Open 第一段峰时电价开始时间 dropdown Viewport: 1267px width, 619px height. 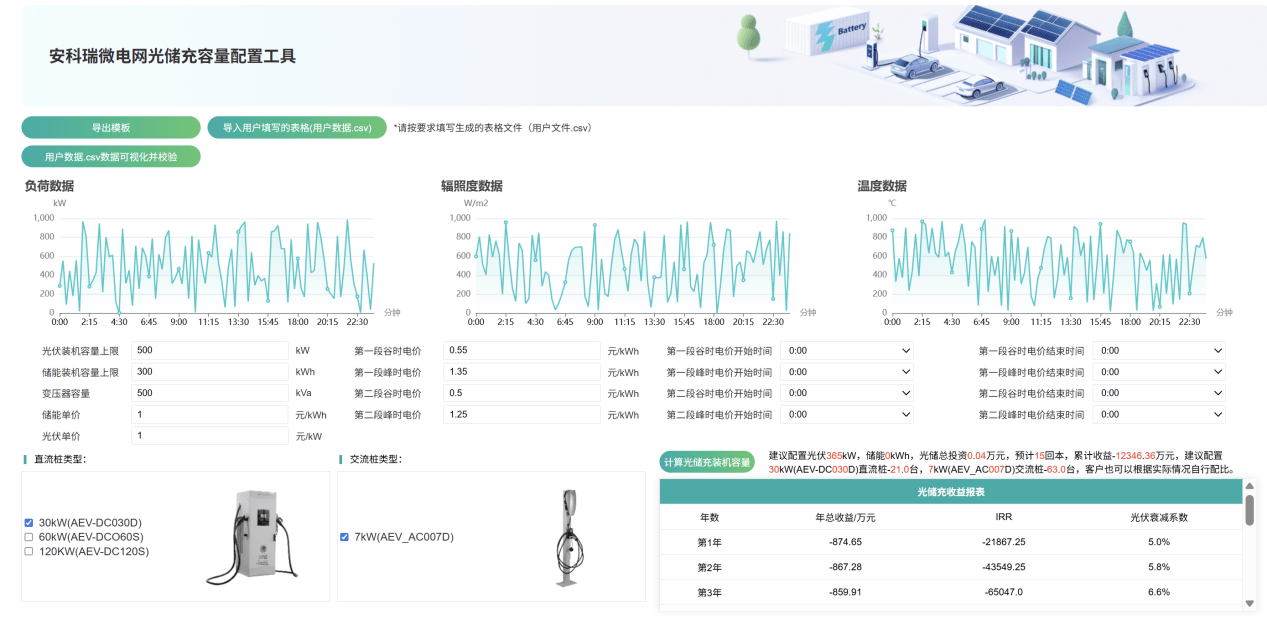(x=846, y=372)
